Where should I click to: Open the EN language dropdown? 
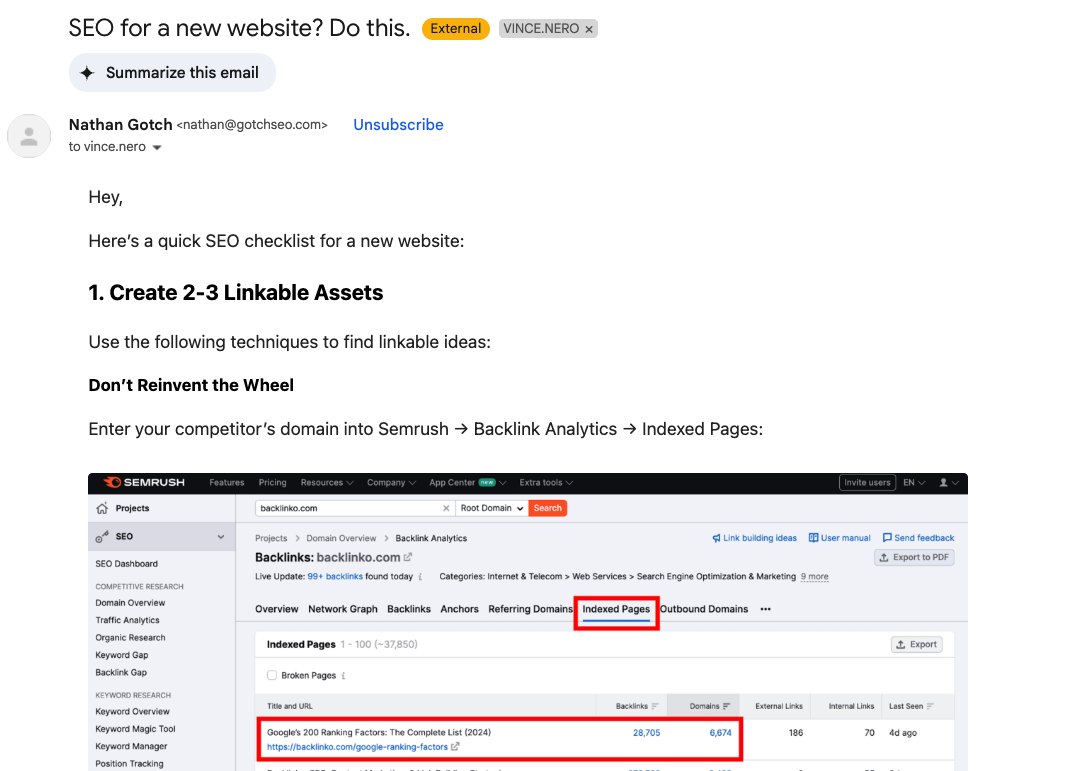914,482
